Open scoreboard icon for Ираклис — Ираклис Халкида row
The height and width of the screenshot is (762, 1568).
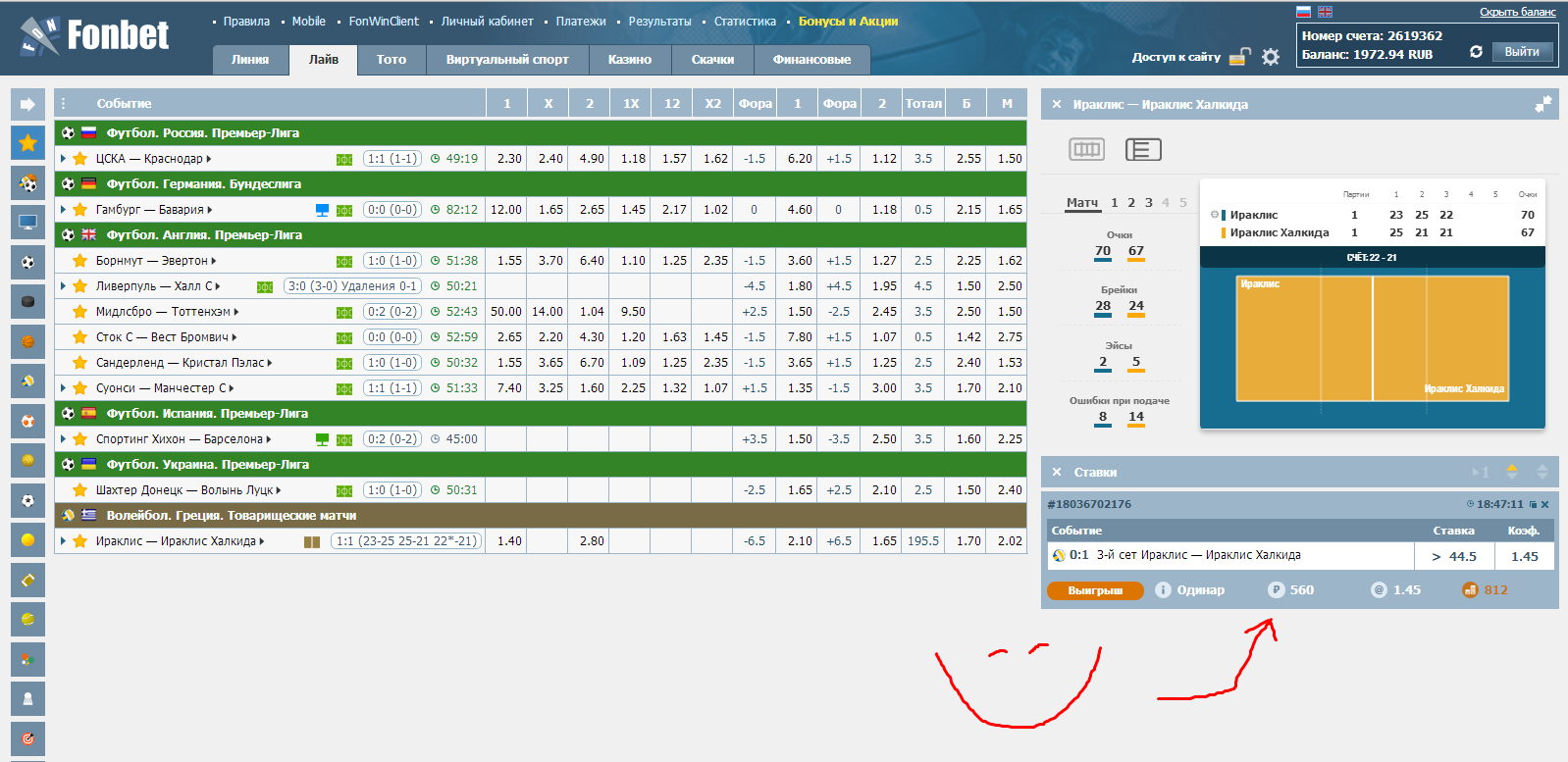312,541
